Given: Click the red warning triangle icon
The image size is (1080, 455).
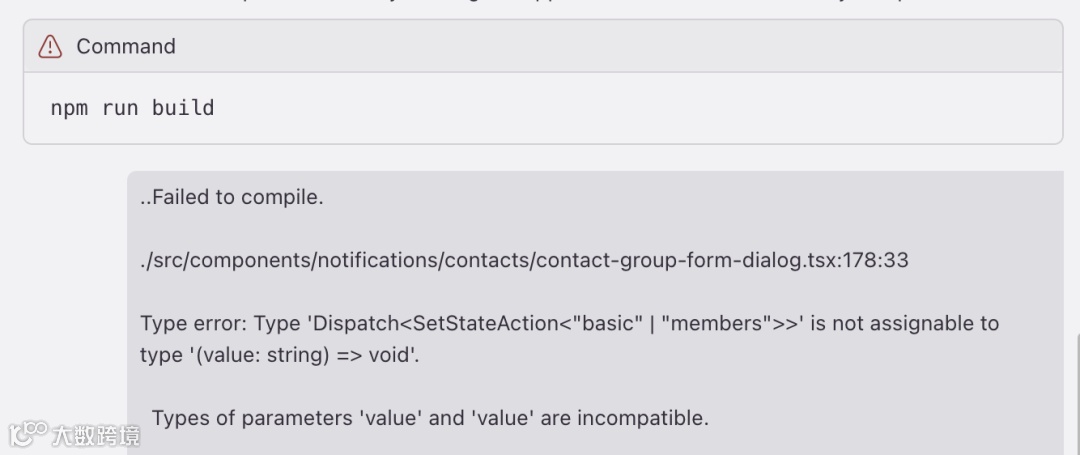Looking at the screenshot, I should 50,46.
